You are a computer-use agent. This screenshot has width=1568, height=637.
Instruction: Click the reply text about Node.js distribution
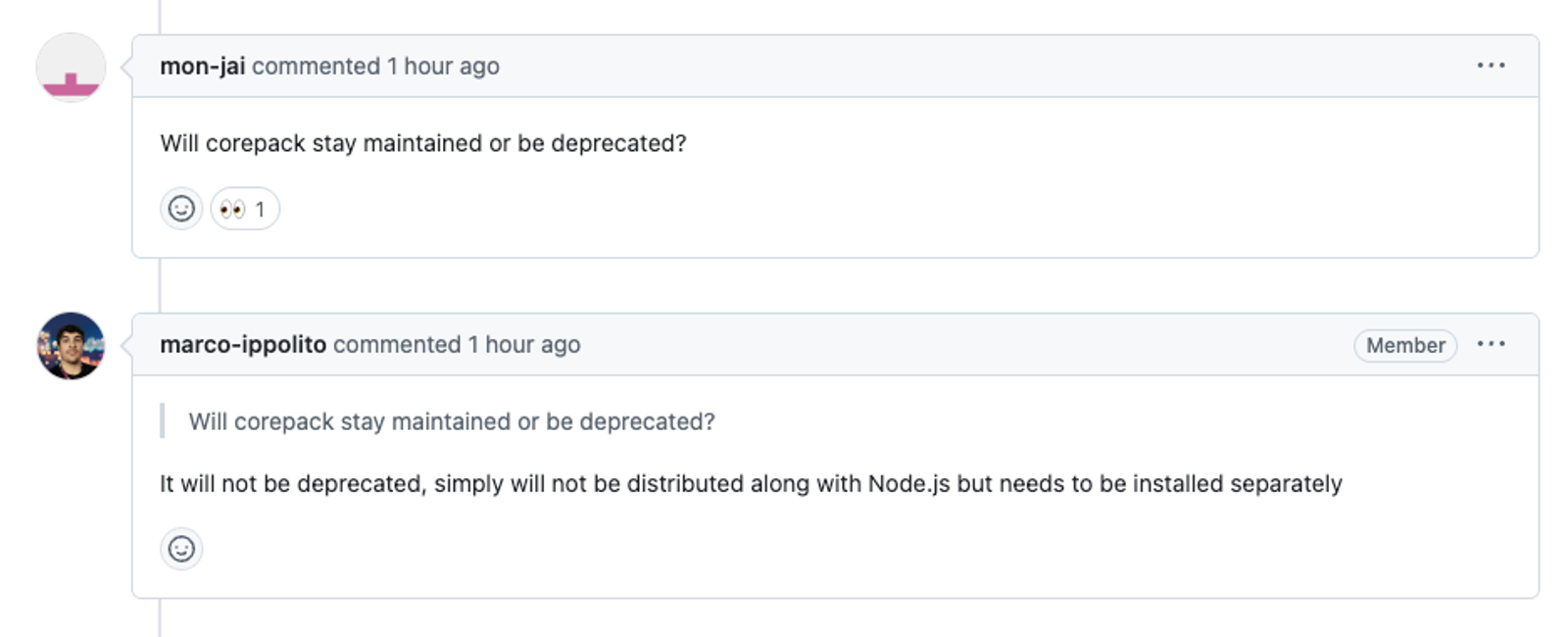tap(750, 484)
